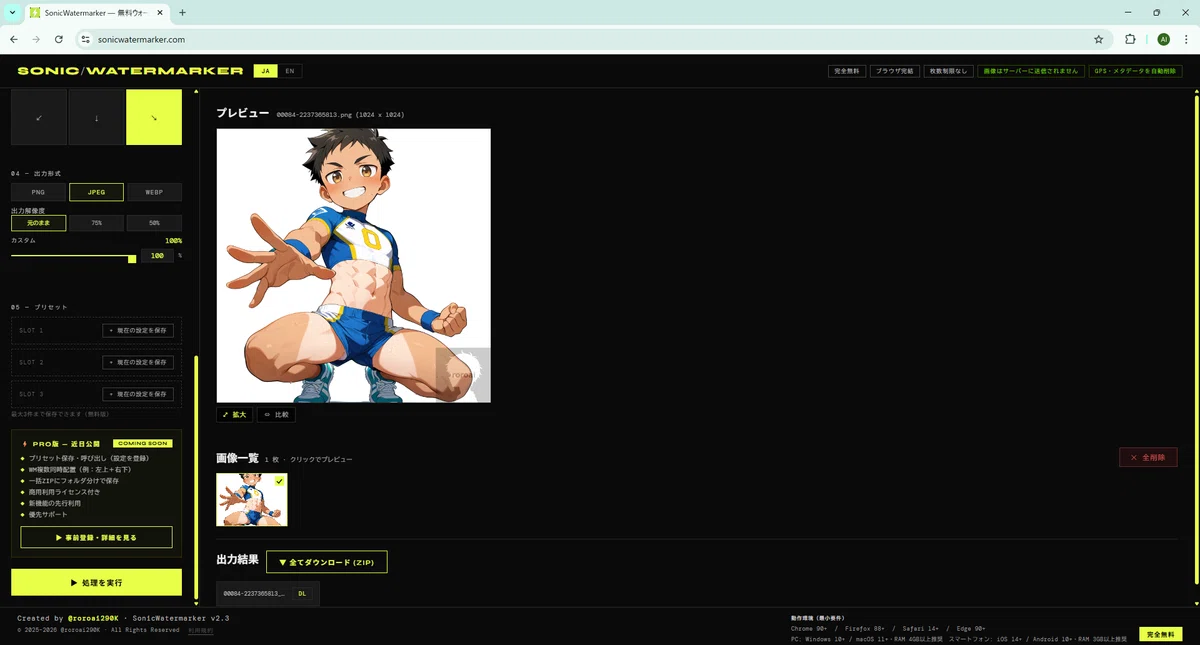The height and width of the screenshot is (645, 1200).
Task: Set output resolution to 75%
Action: (x=96, y=223)
